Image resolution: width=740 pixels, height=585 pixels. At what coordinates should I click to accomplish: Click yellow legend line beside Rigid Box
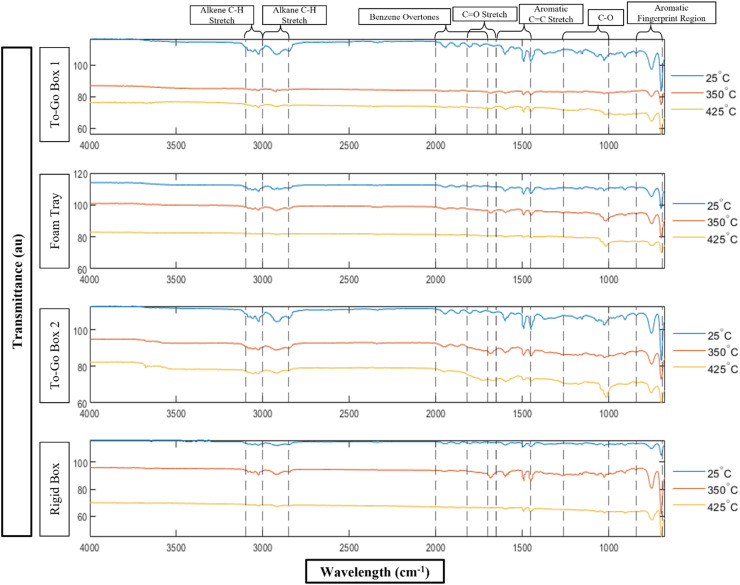pyautogui.click(x=689, y=505)
